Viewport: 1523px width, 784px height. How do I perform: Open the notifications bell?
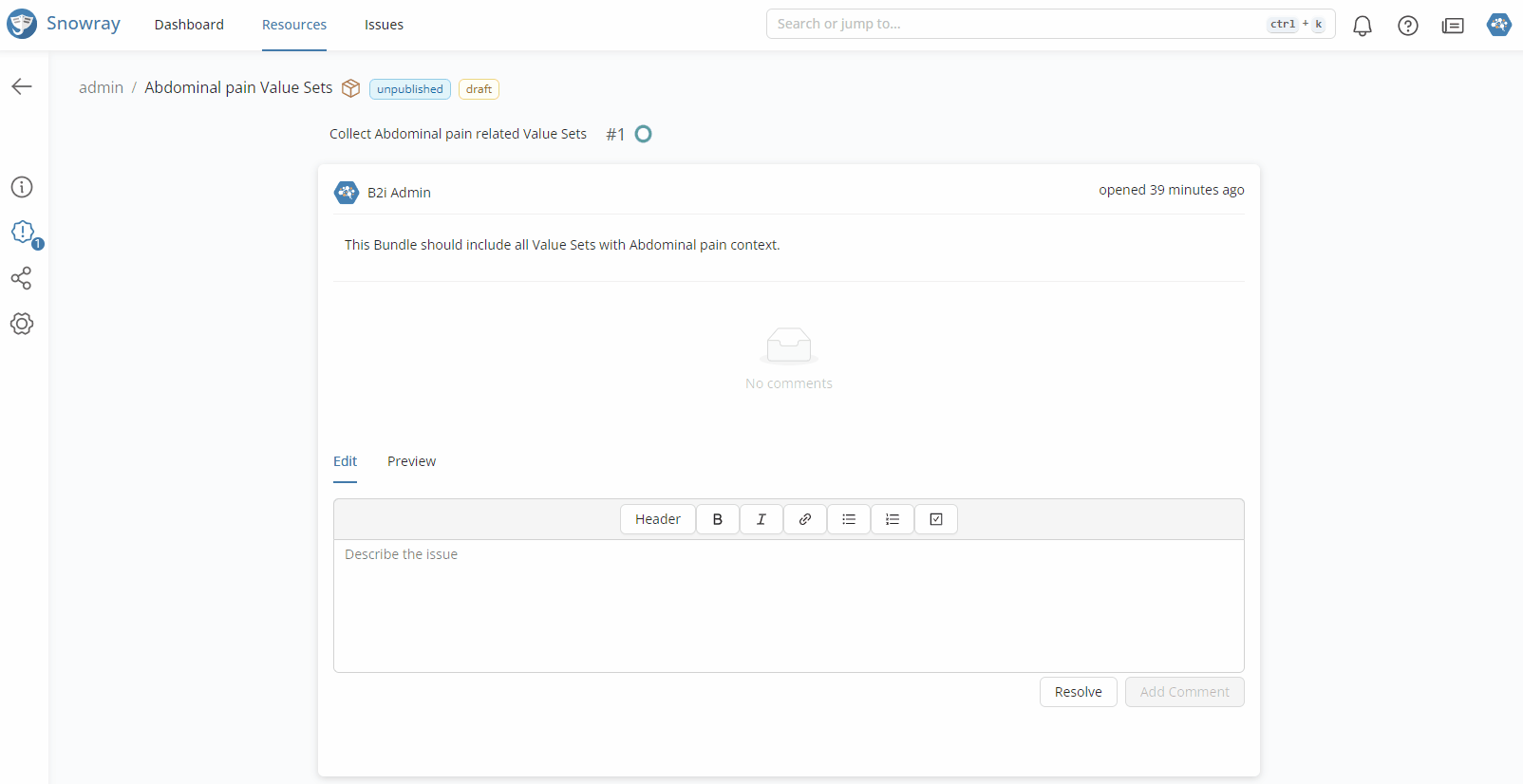coord(1362,26)
